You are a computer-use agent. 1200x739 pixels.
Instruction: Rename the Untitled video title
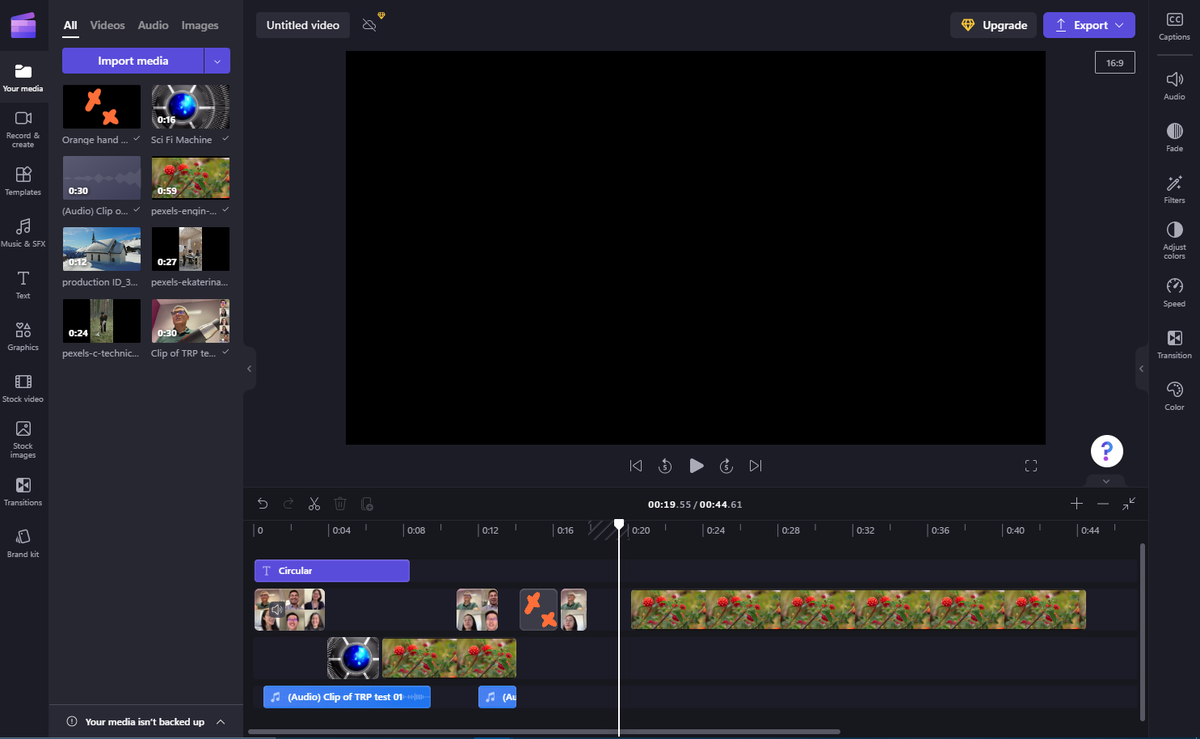tap(303, 25)
